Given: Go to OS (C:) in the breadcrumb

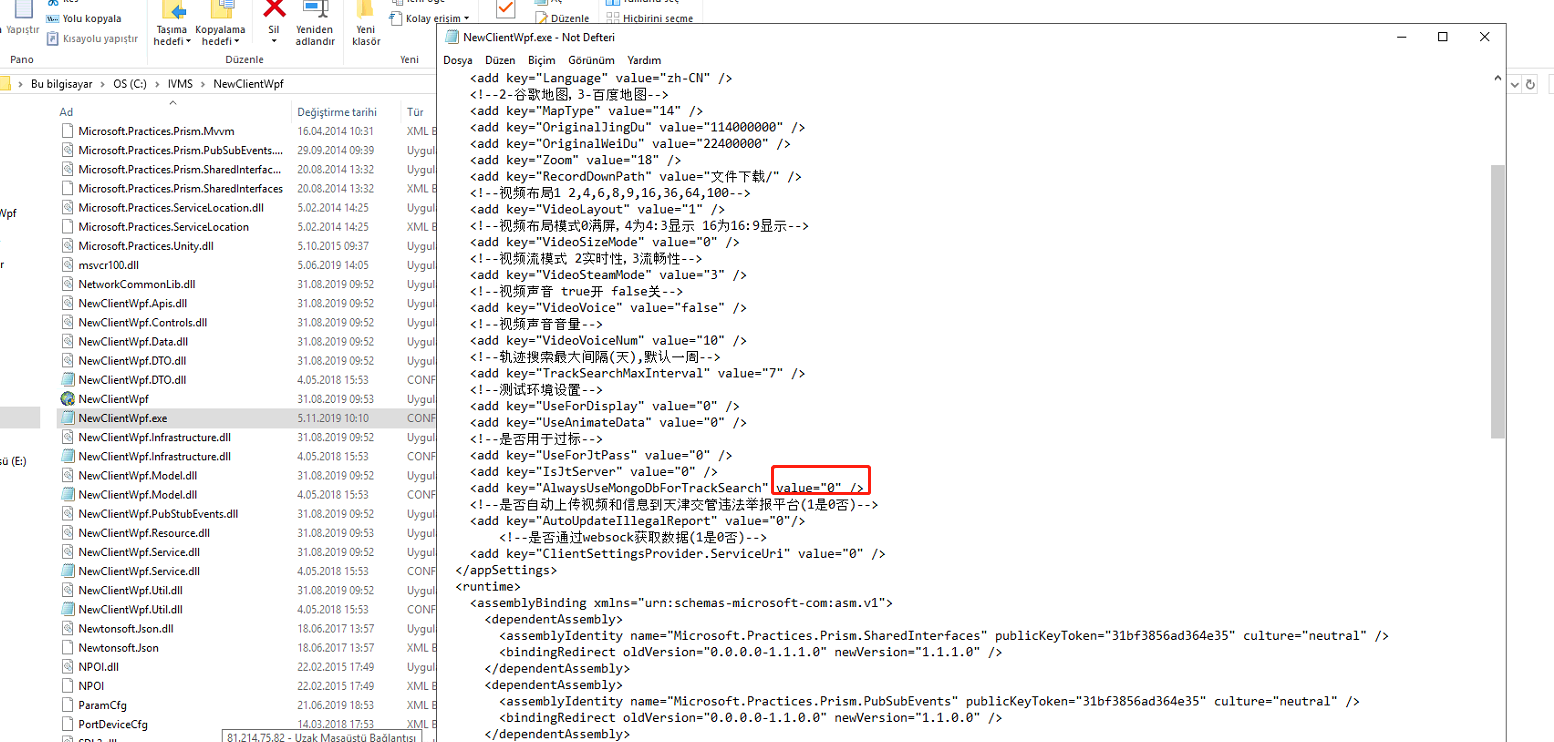Looking at the screenshot, I should 130,84.
